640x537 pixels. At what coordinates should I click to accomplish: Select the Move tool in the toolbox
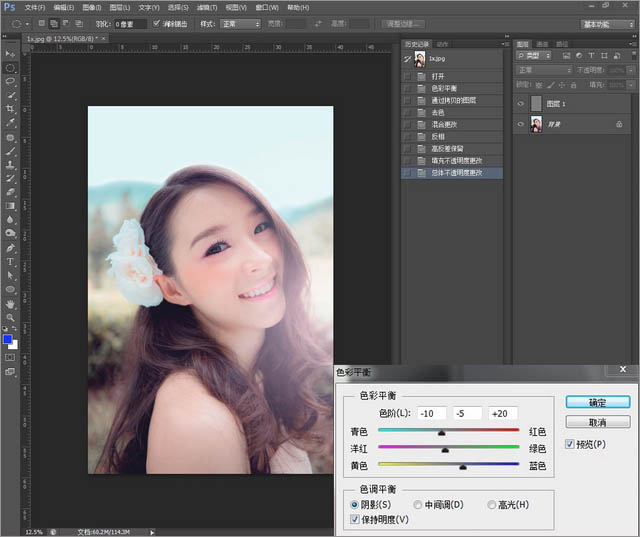pyautogui.click(x=10, y=53)
